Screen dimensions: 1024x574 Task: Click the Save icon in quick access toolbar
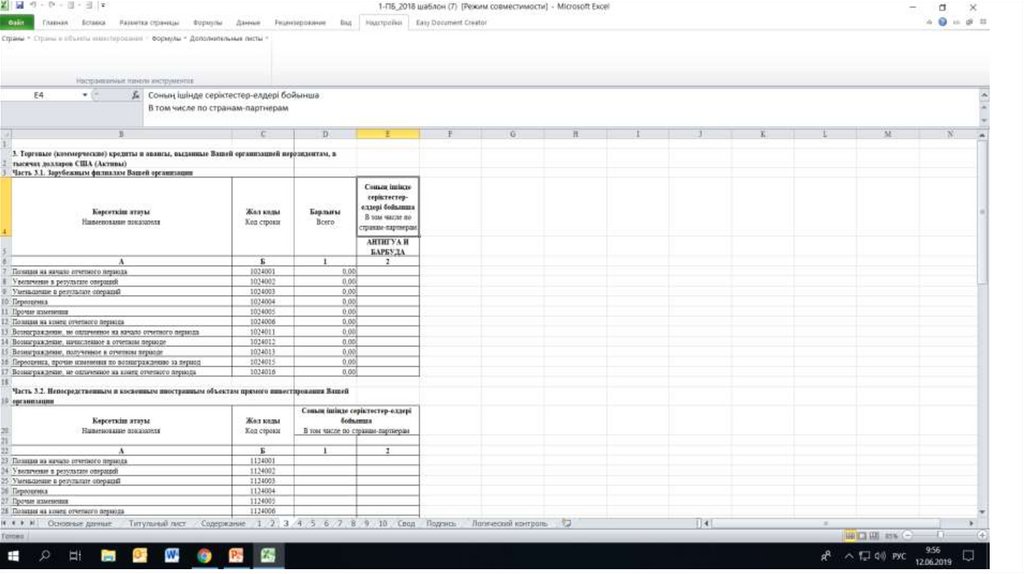(x=19, y=6)
